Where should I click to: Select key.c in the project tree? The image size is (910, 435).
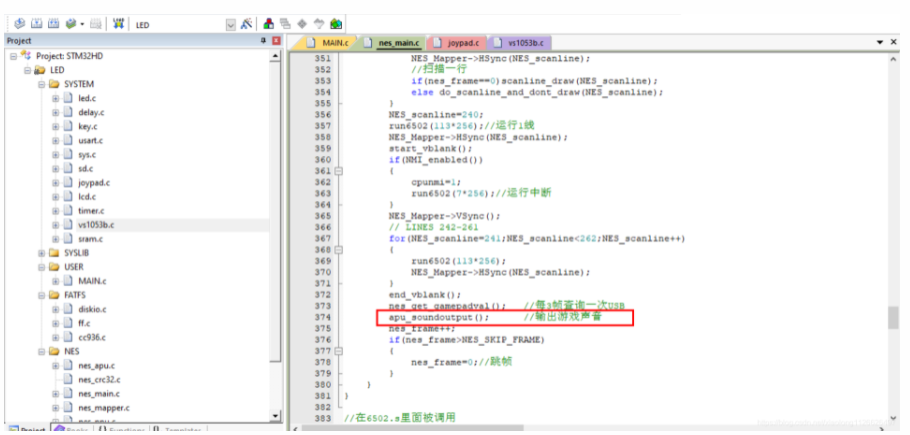tap(88, 126)
